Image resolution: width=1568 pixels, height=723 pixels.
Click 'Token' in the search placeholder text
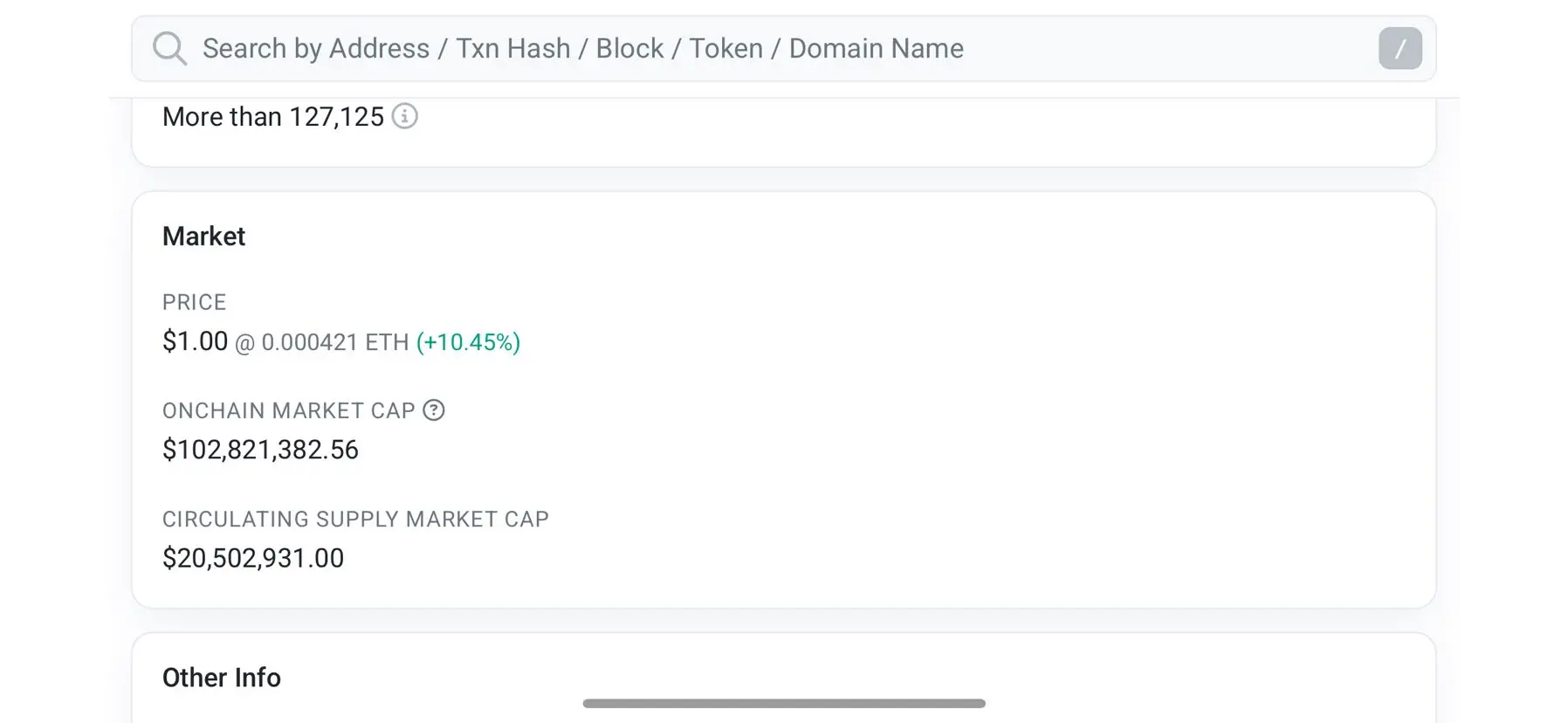(x=726, y=48)
